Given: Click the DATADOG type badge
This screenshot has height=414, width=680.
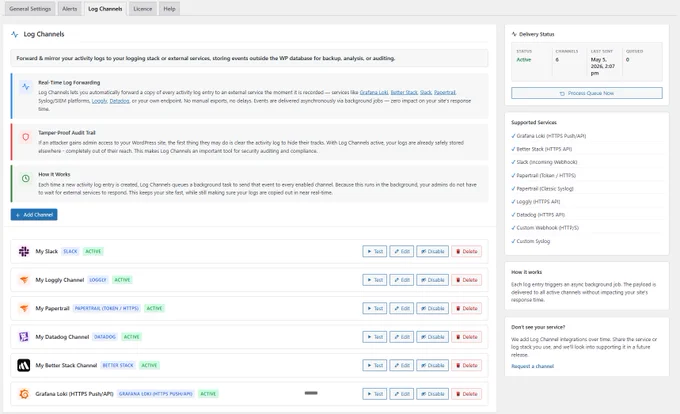Looking at the screenshot, I should pyautogui.click(x=105, y=337).
